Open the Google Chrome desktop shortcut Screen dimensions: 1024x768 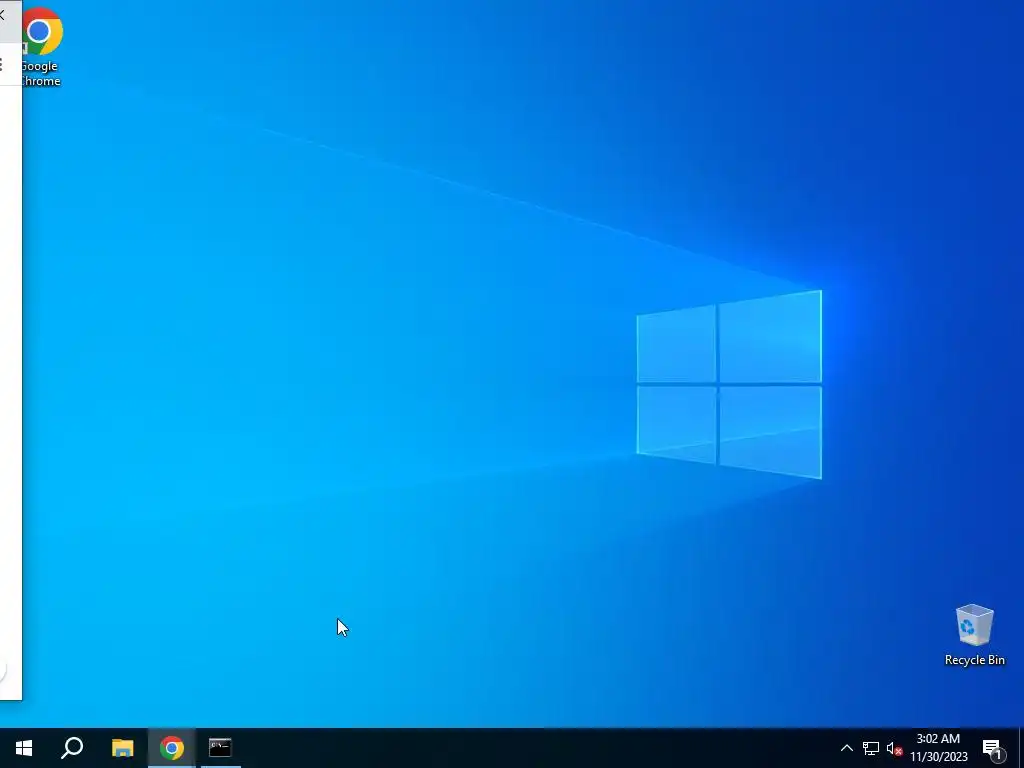[x=41, y=47]
